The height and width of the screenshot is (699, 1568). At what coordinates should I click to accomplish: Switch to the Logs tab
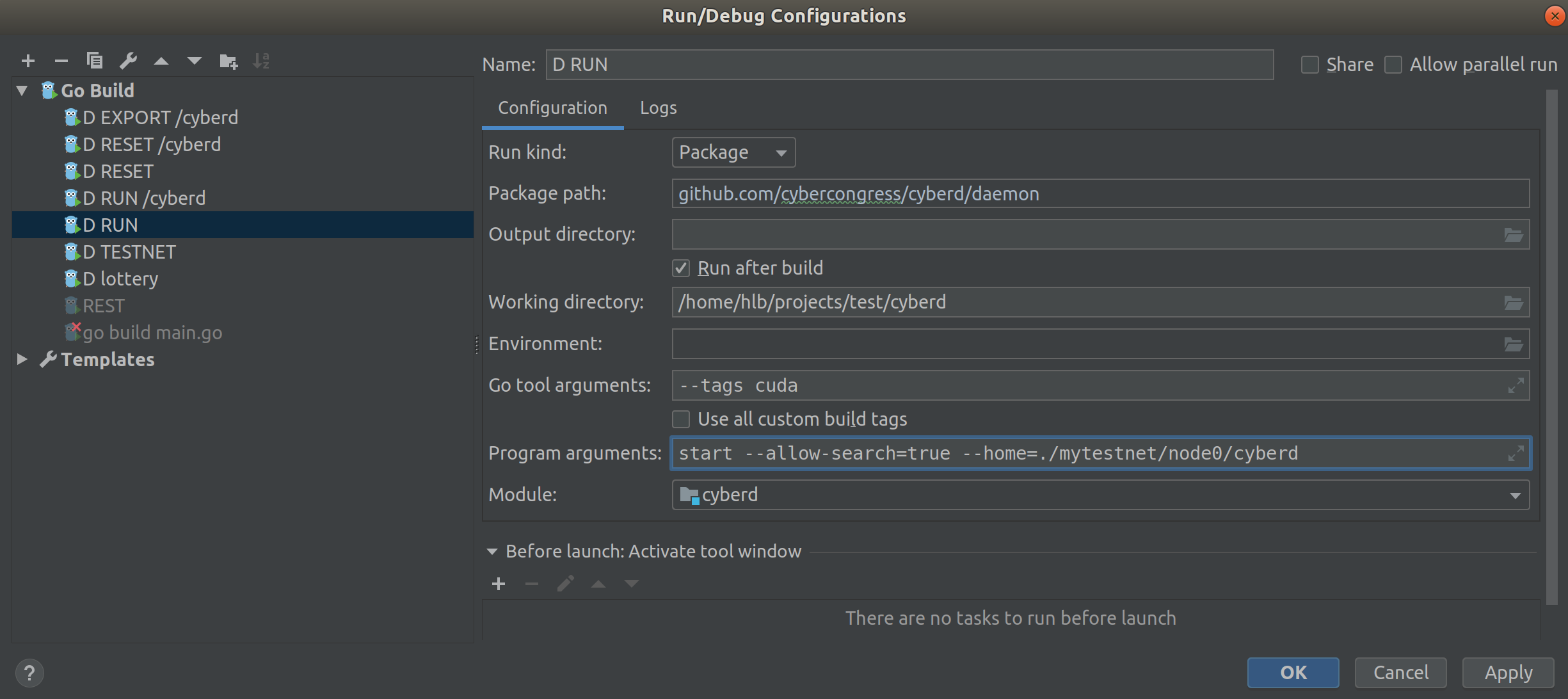(658, 108)
